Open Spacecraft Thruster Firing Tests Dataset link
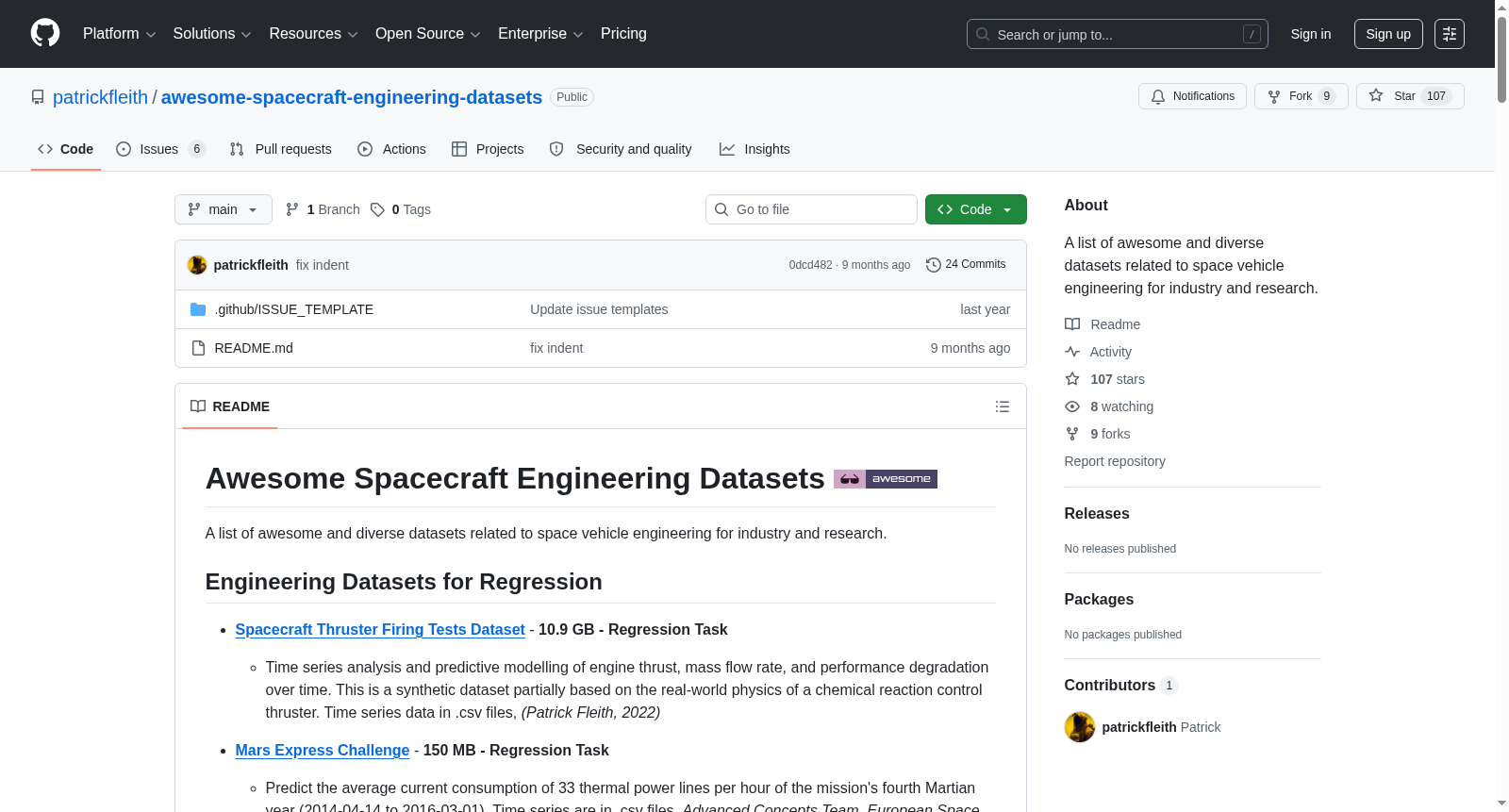This screenshot has width=1509, height=812. [380, 629]
